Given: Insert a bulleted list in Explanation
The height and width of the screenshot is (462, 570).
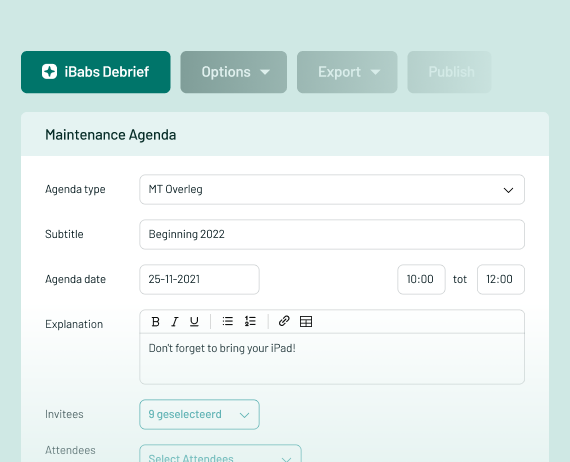Looking at the screenshot, I should 228,321.
